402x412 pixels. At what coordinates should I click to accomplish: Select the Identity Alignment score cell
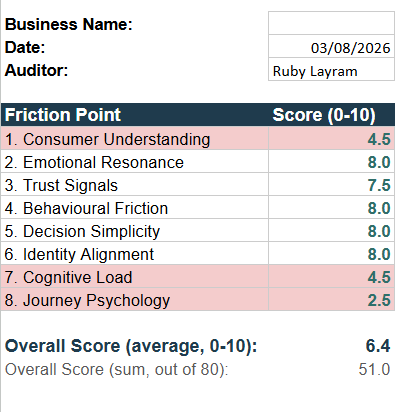coord(331,254)
